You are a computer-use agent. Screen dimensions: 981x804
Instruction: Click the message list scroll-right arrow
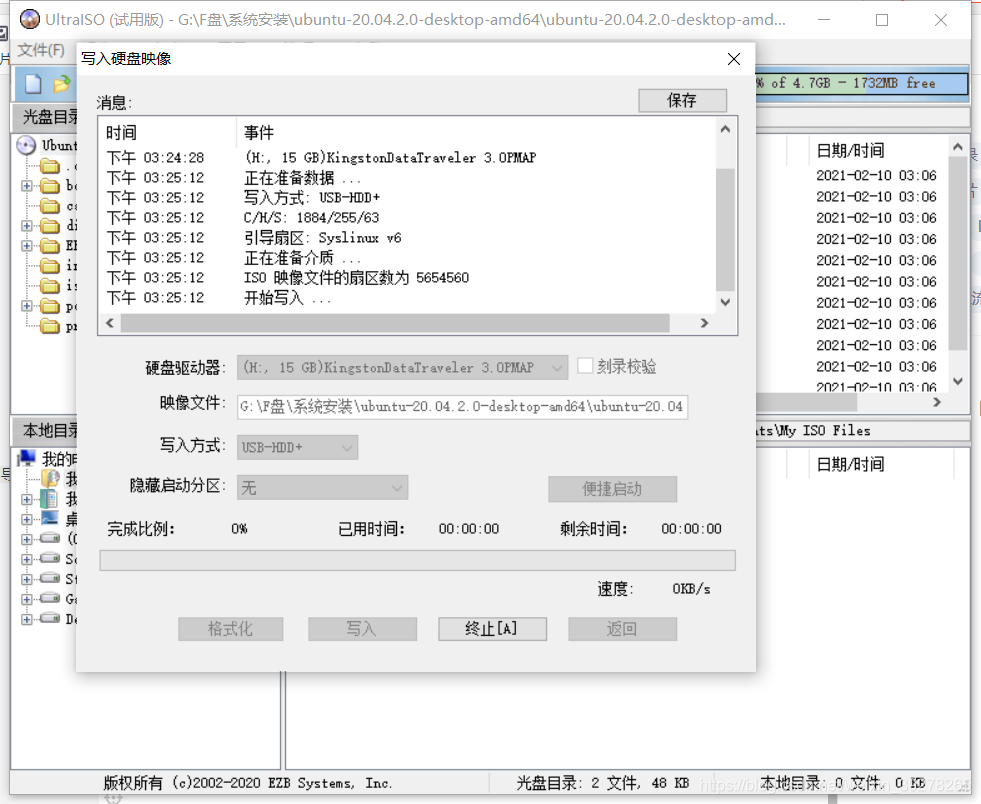704,323
